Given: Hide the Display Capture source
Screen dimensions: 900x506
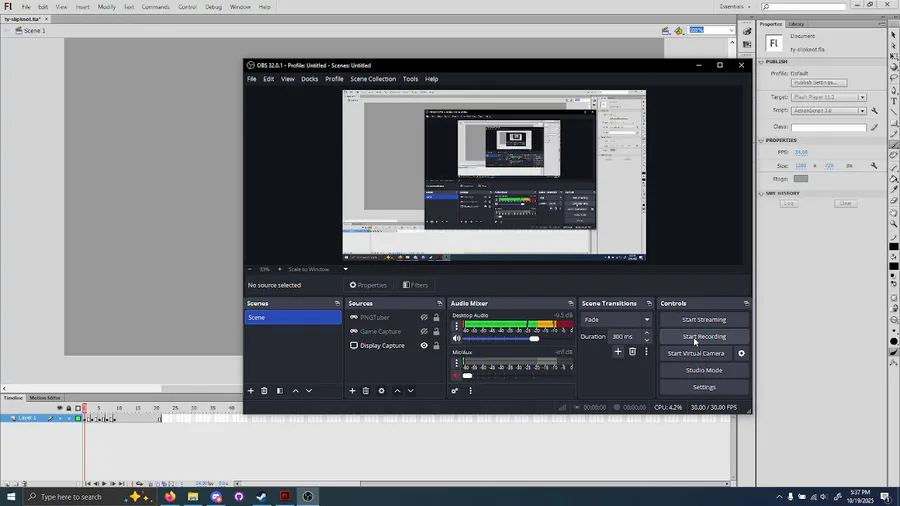Looking at the screenshot, I should (424, 345).
